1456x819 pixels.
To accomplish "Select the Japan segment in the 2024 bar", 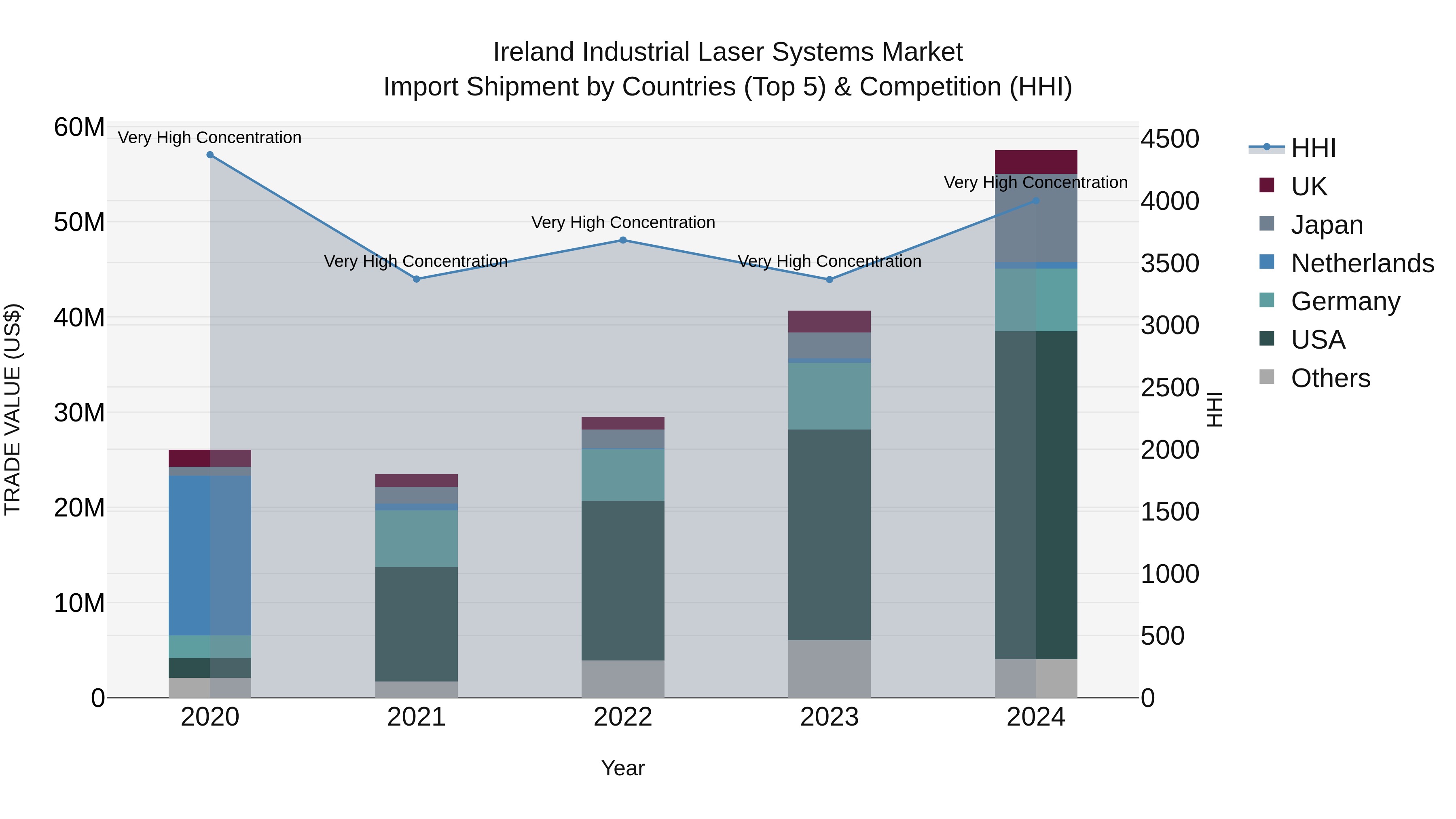I will tap(1036, 218).
